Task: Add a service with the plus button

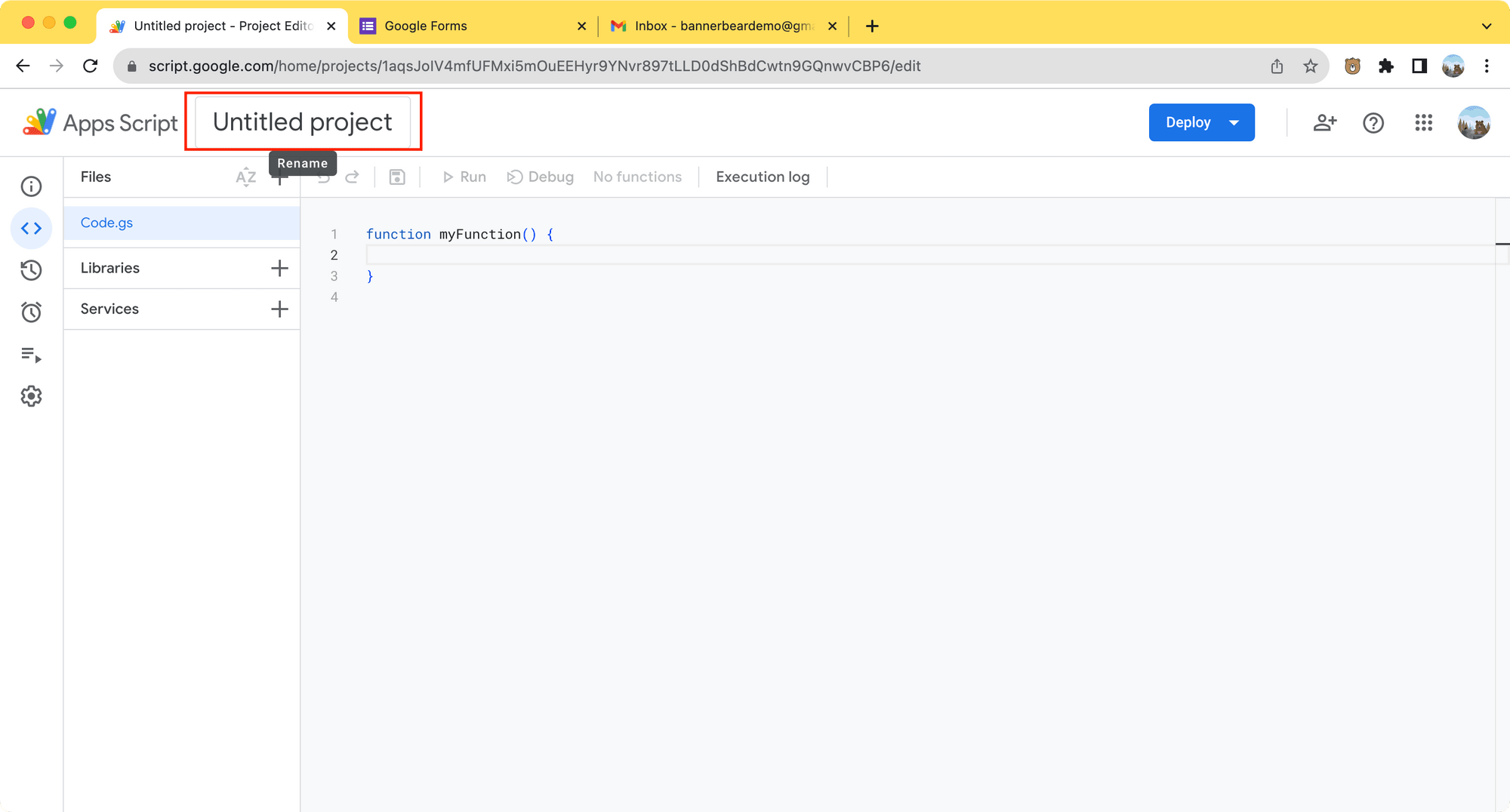Action: click(x=279, y=309)
